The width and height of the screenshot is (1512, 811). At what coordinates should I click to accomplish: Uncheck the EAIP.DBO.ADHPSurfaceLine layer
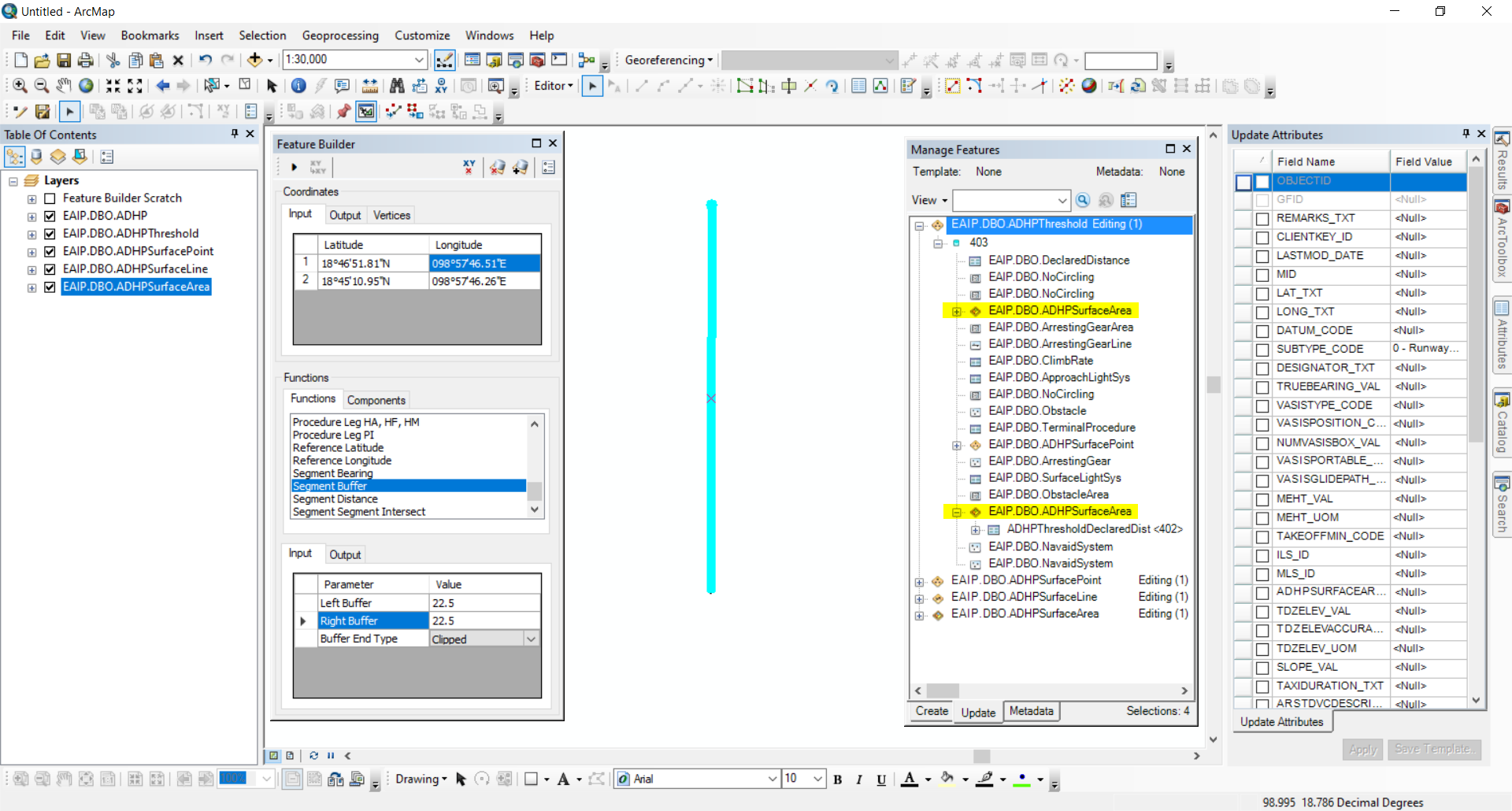50,269
